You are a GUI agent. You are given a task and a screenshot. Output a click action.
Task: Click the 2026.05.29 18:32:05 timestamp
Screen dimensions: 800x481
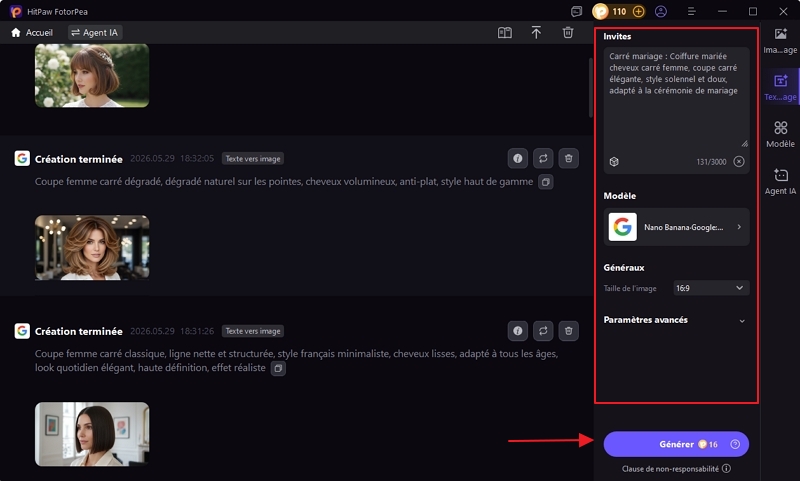(x=172, y=159)
